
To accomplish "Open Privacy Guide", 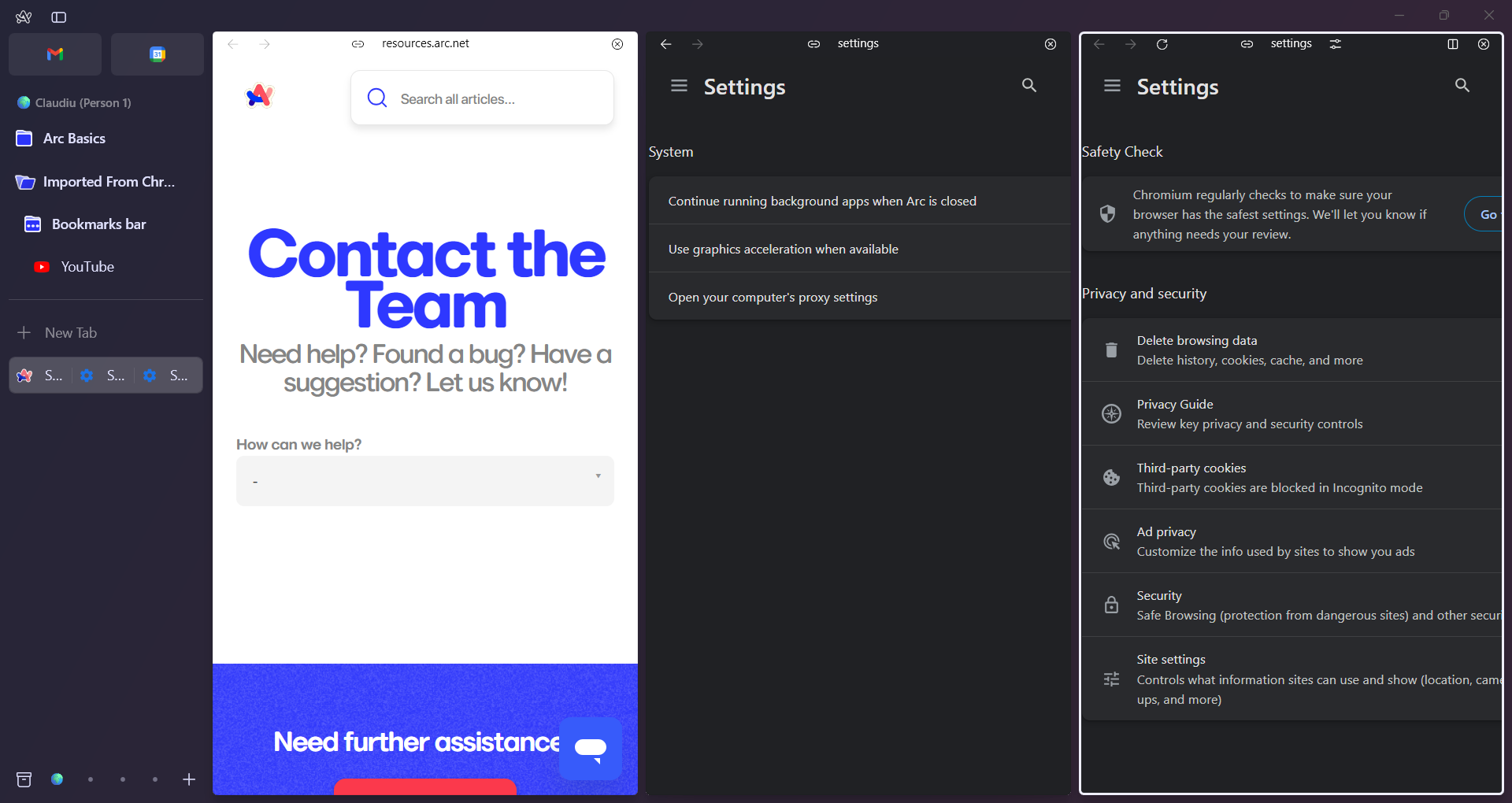I will pyautogui.click(x=1292, y=414).
